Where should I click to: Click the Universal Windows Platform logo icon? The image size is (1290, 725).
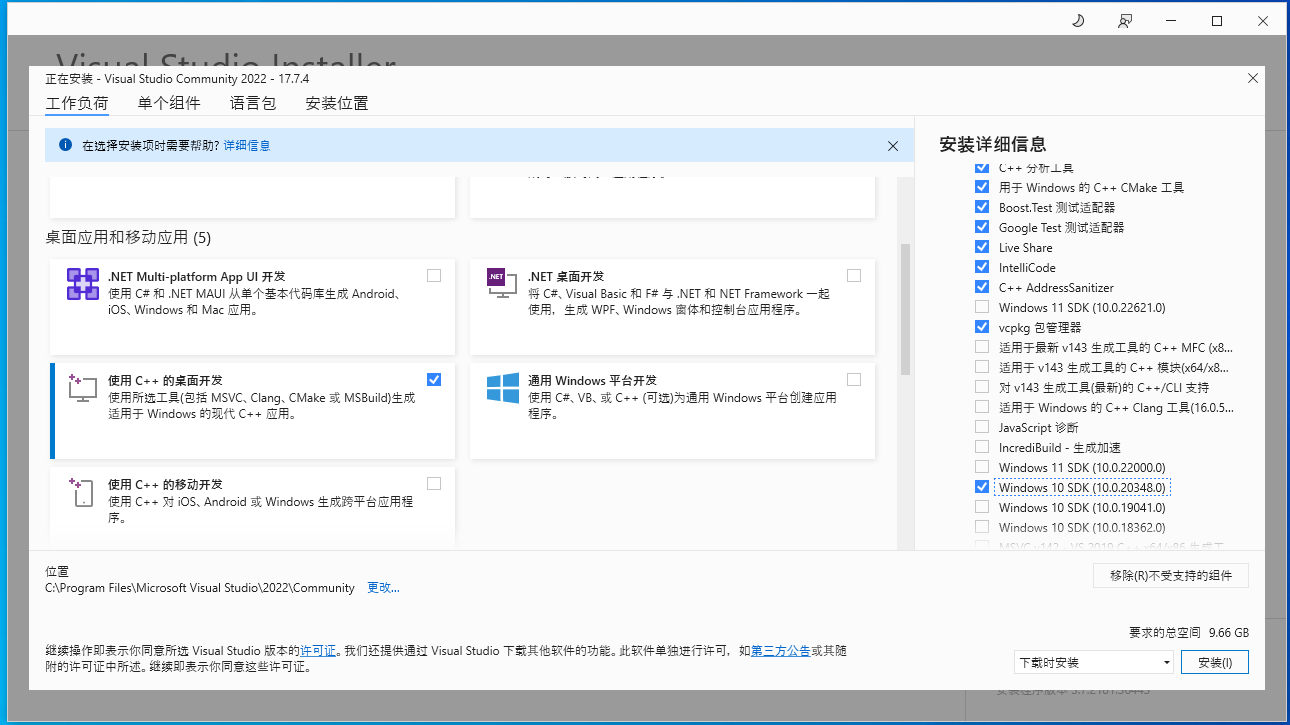point(503,388)
